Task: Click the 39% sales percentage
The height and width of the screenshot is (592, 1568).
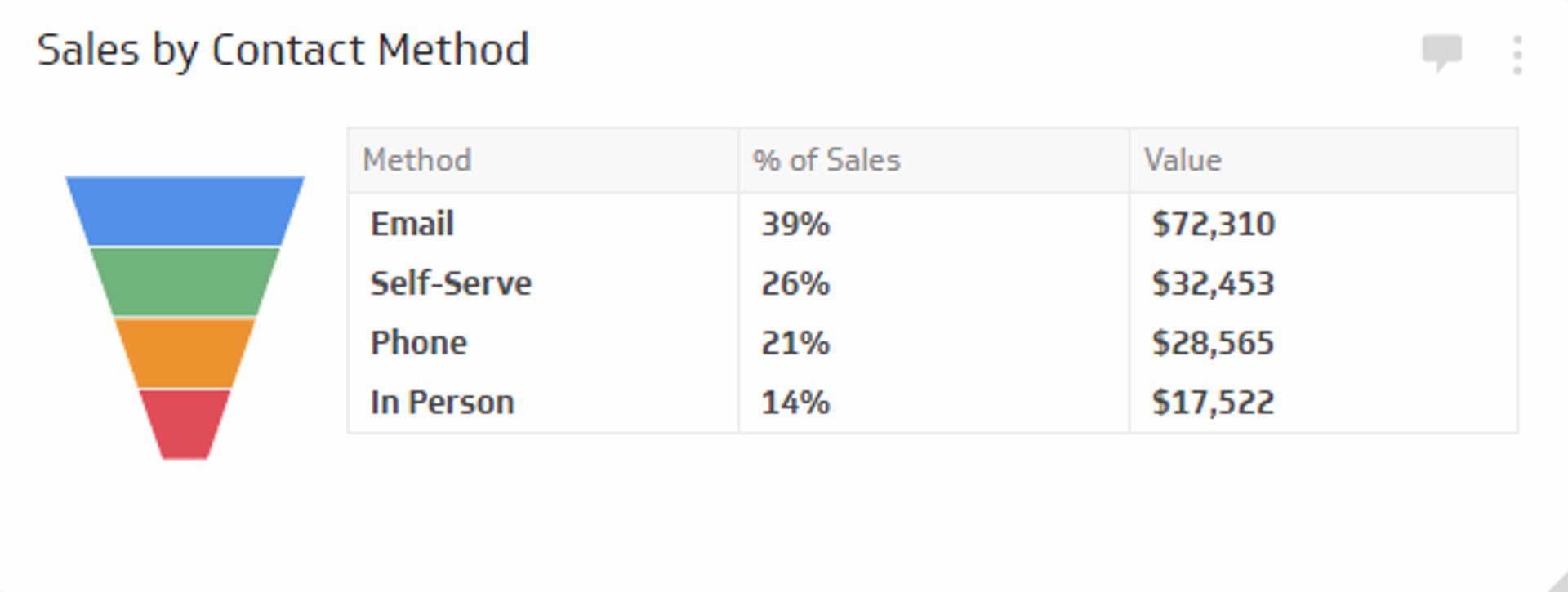Action: tap(794, 223)
